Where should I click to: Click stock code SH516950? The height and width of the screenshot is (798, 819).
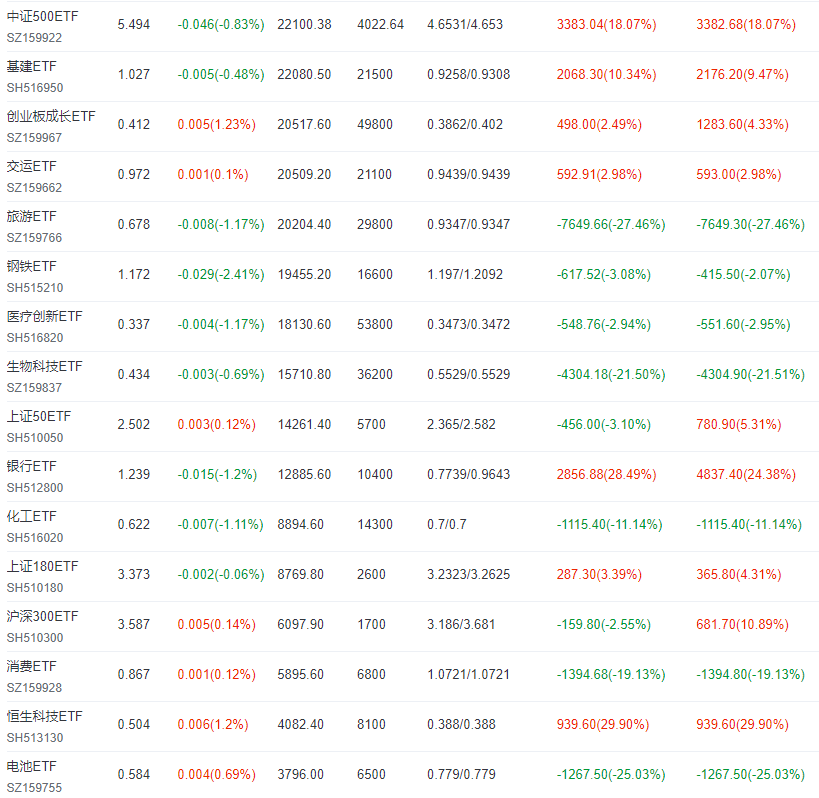pos(34,88)
